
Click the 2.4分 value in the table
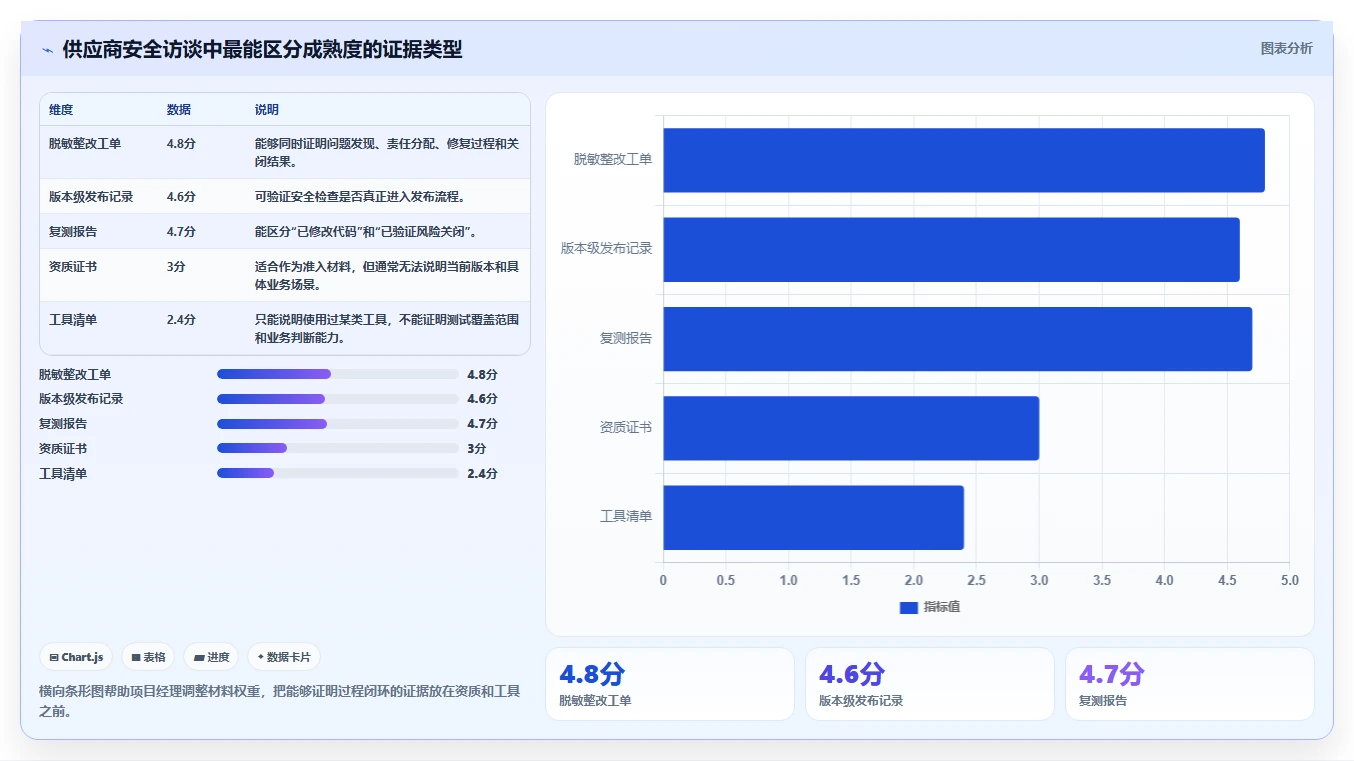tap(181, 320)
